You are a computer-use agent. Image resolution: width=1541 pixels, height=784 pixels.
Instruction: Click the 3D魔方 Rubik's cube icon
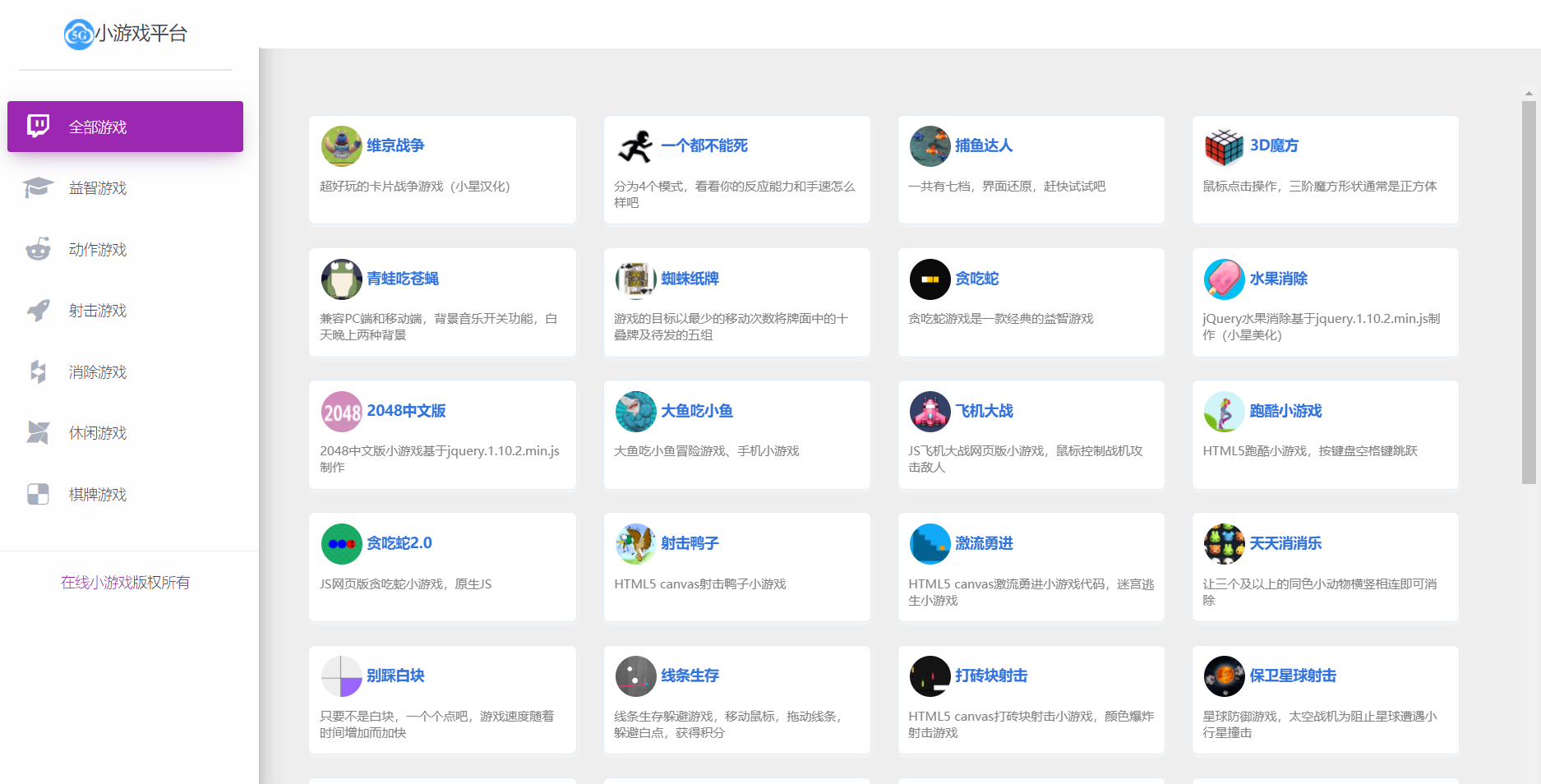1224,146
